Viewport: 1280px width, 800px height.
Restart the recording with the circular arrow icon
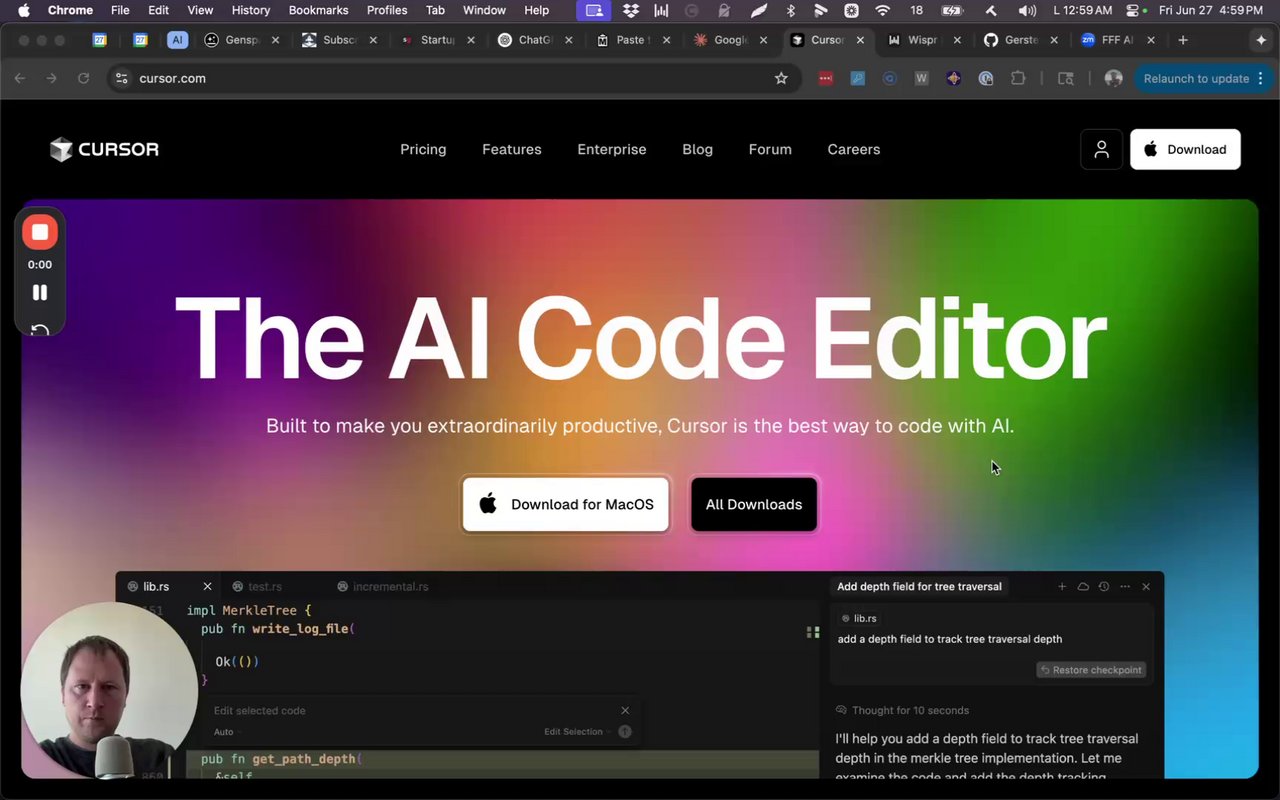click(40, 331)
